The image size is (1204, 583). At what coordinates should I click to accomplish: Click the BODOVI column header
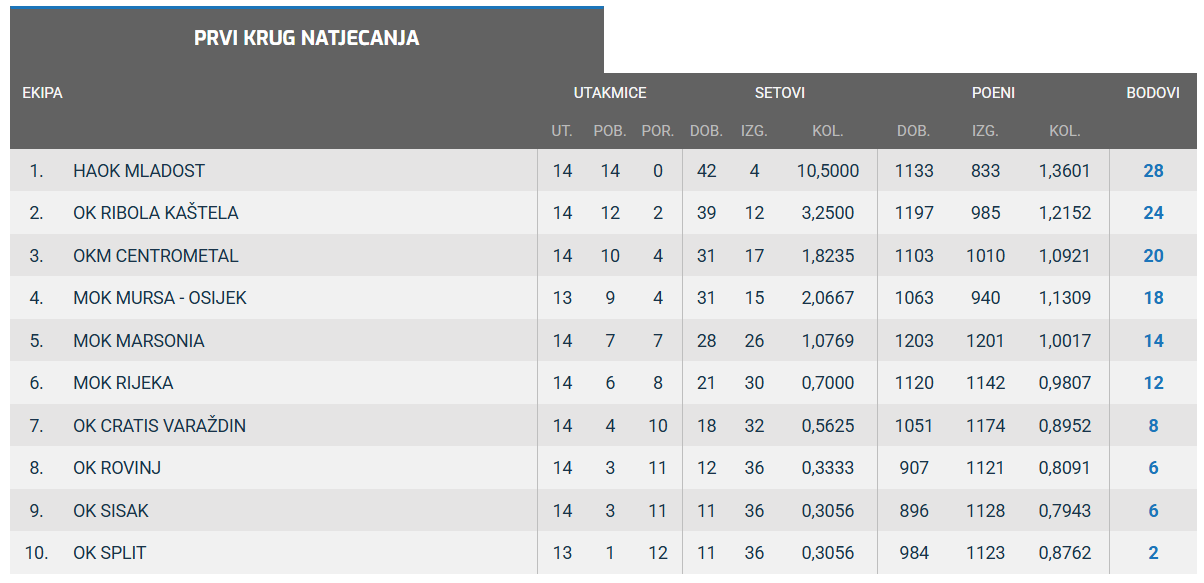point(1153,93)
